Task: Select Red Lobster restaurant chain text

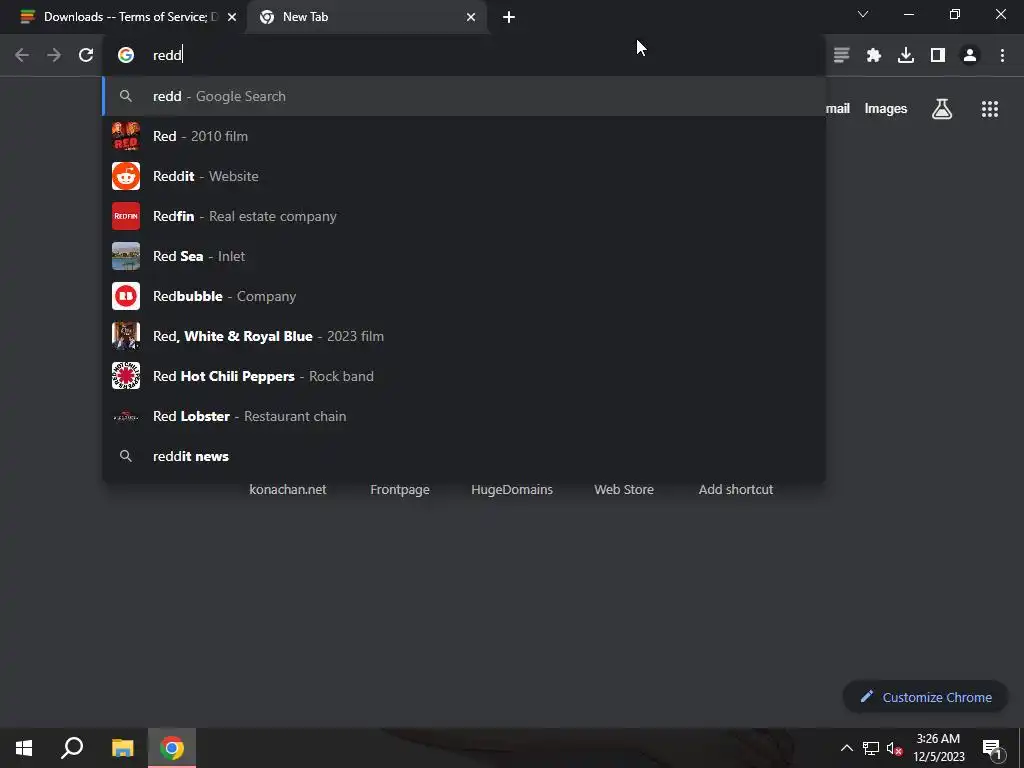Action: [249, 416]
